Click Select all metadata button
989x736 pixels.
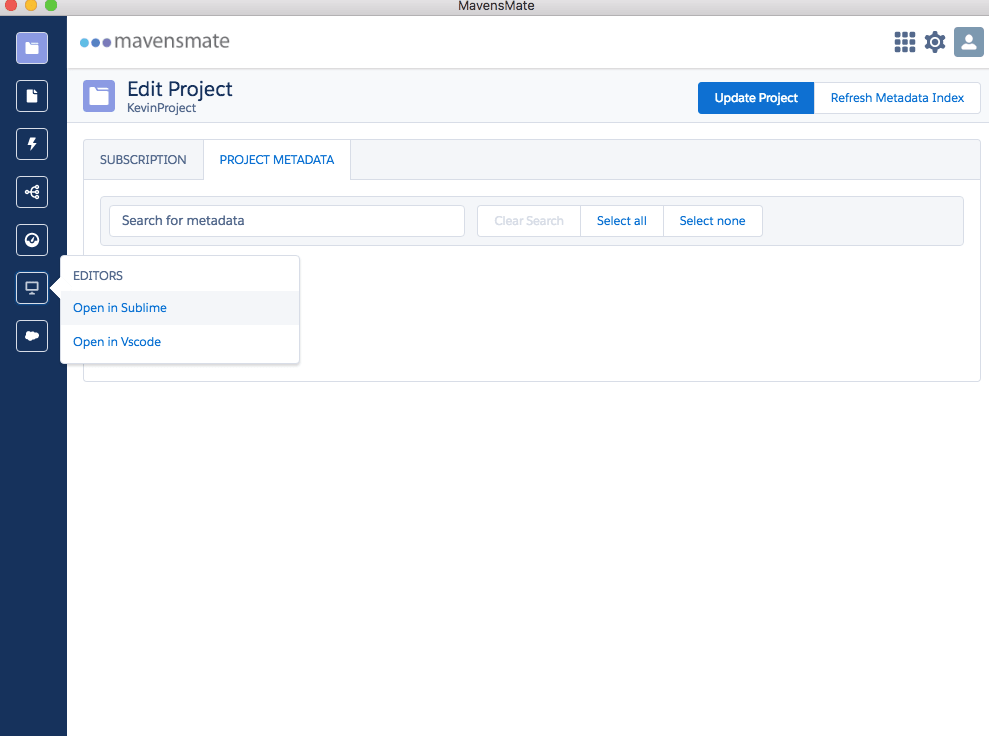pos(621,221)
